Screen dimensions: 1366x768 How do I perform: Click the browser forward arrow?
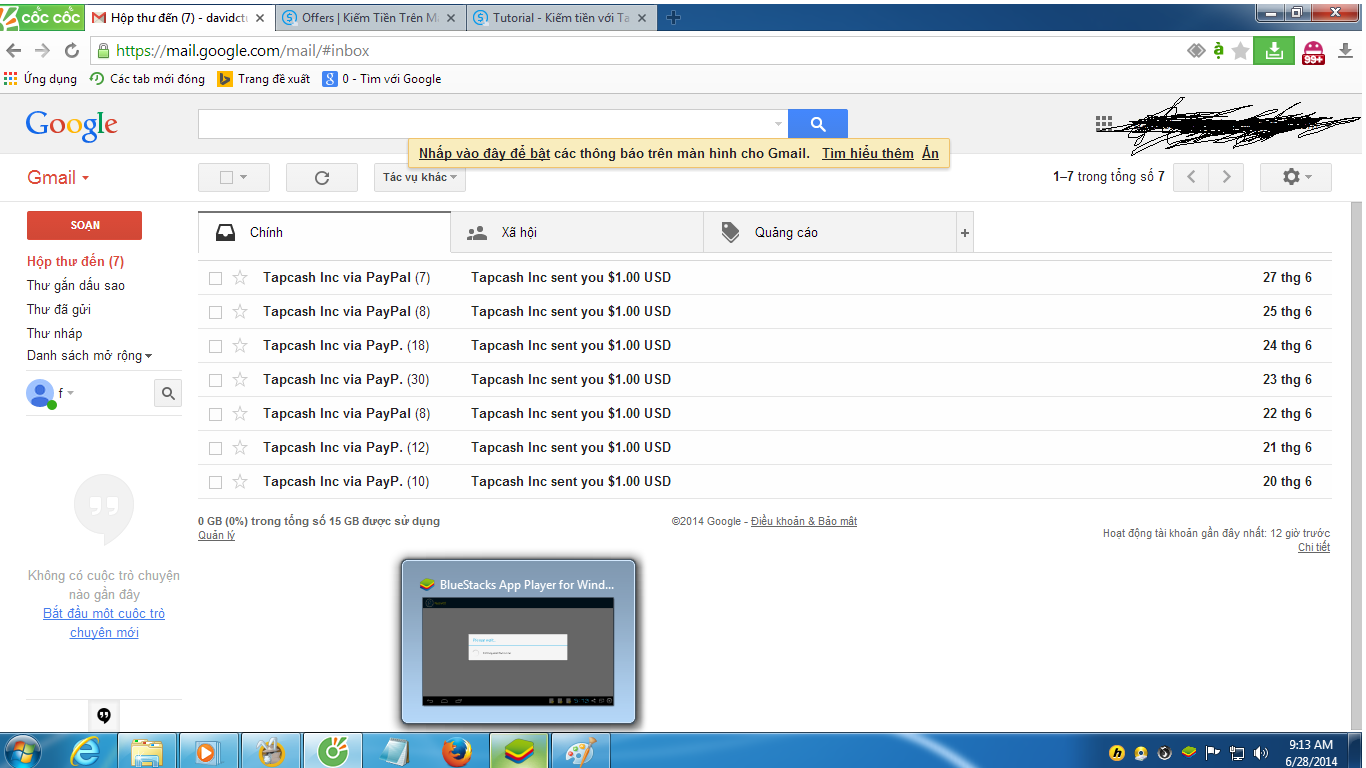(x=42, y=50)
